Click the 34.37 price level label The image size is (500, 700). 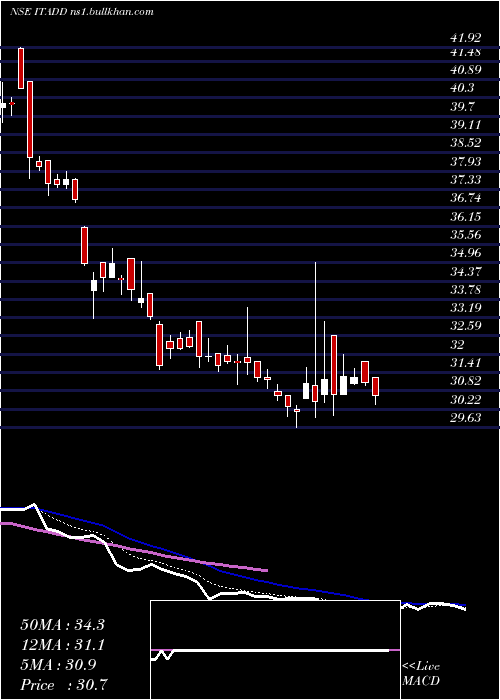tap(465, 271)
